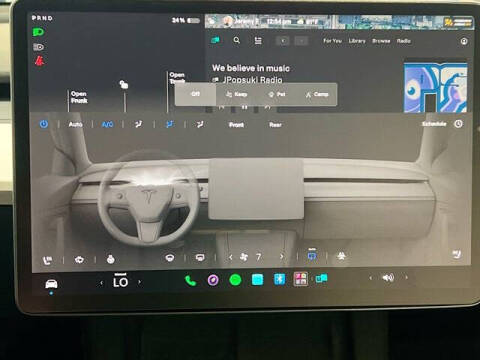The image size is (480, 360).
Task: Tap the driver seat heater icon
Action: tap(48, 260)
